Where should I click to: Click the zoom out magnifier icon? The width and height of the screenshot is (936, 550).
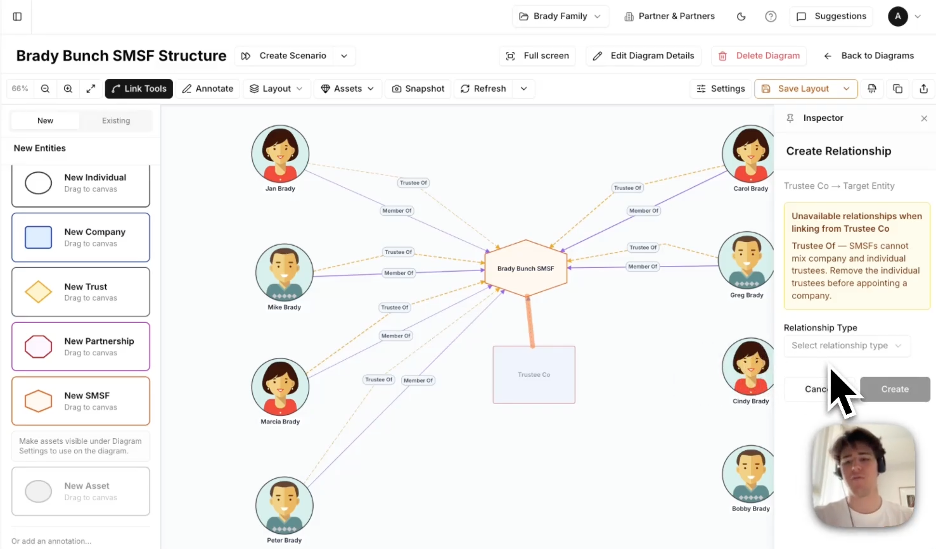coord(46,89)
